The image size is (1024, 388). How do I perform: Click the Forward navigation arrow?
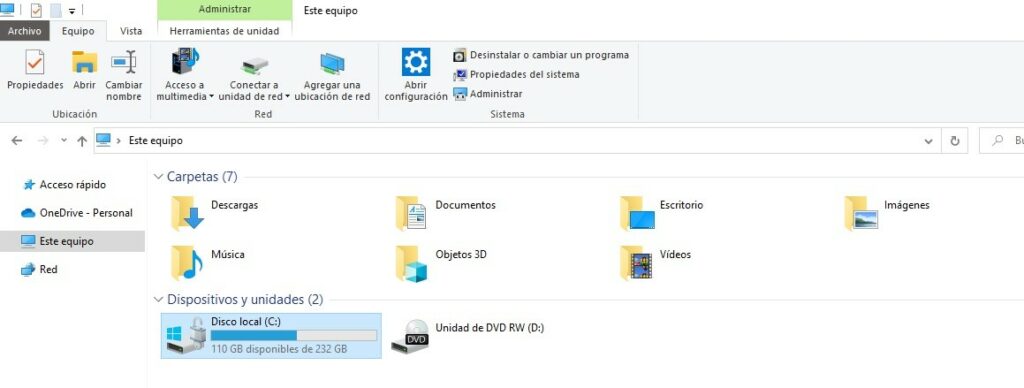coord(42,140)
